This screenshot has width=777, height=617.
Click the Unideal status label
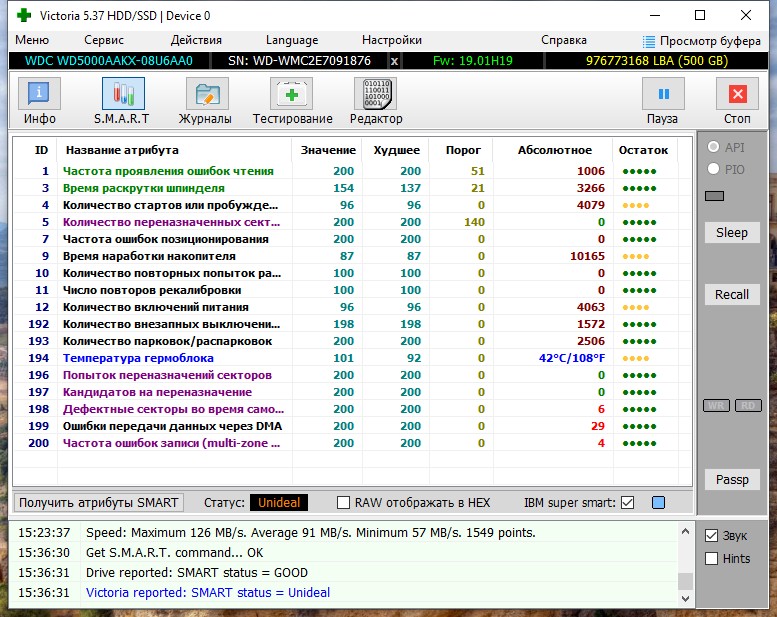click(x=278, y=503)
